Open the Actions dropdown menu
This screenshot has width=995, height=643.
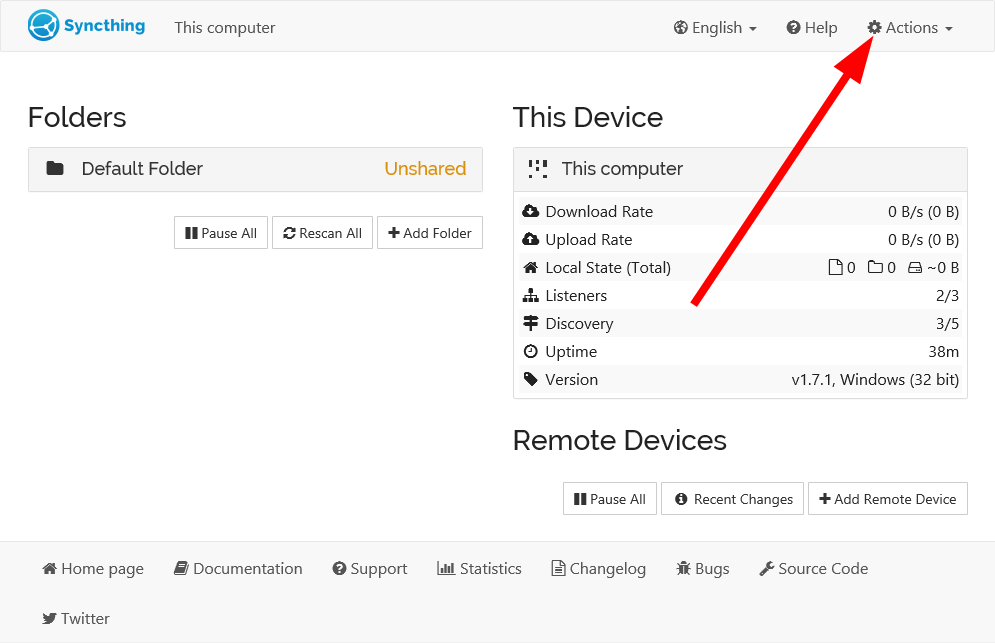click(x=911, y=28)
